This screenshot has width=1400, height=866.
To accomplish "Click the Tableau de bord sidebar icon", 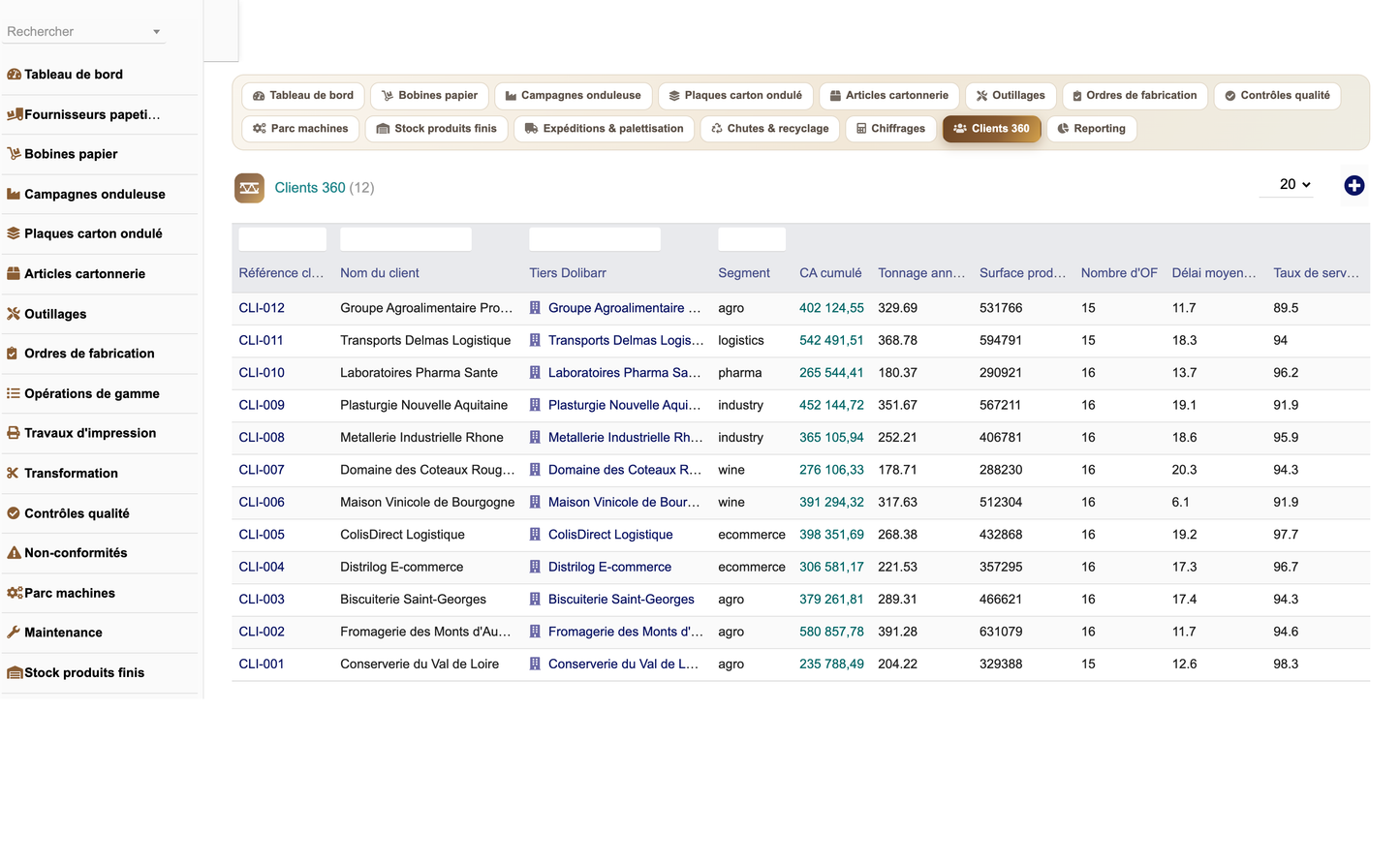I will (x=14, y=75).
